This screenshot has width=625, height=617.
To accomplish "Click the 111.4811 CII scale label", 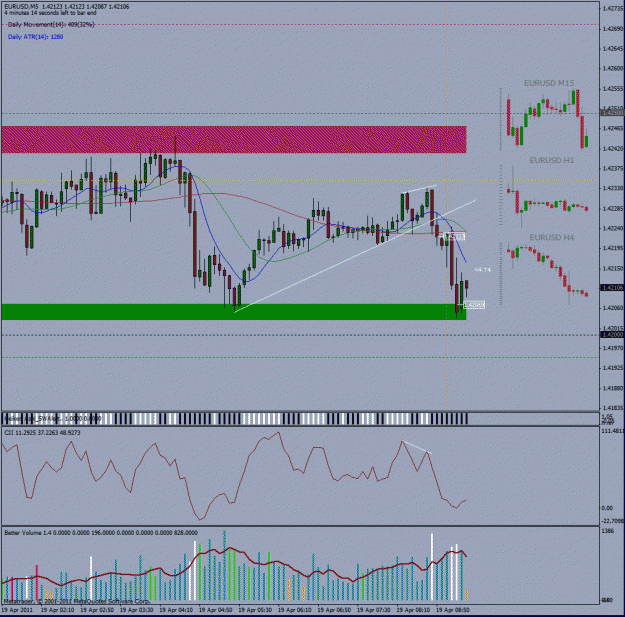I will tap(612, 431).
